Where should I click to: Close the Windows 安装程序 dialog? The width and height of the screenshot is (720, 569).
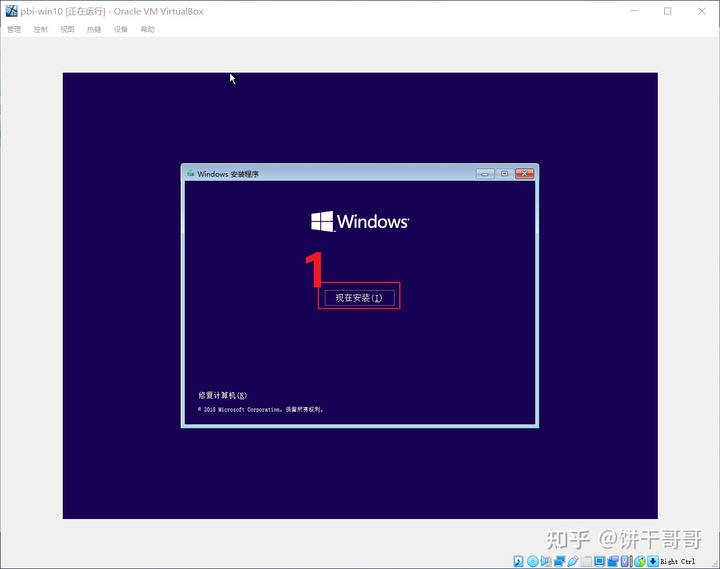[524, 174]
